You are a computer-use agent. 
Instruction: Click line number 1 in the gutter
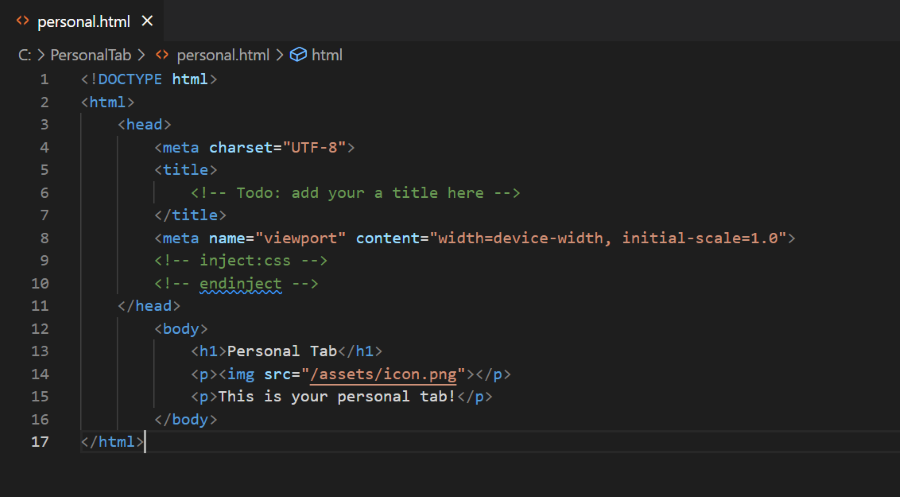(44, 79)
